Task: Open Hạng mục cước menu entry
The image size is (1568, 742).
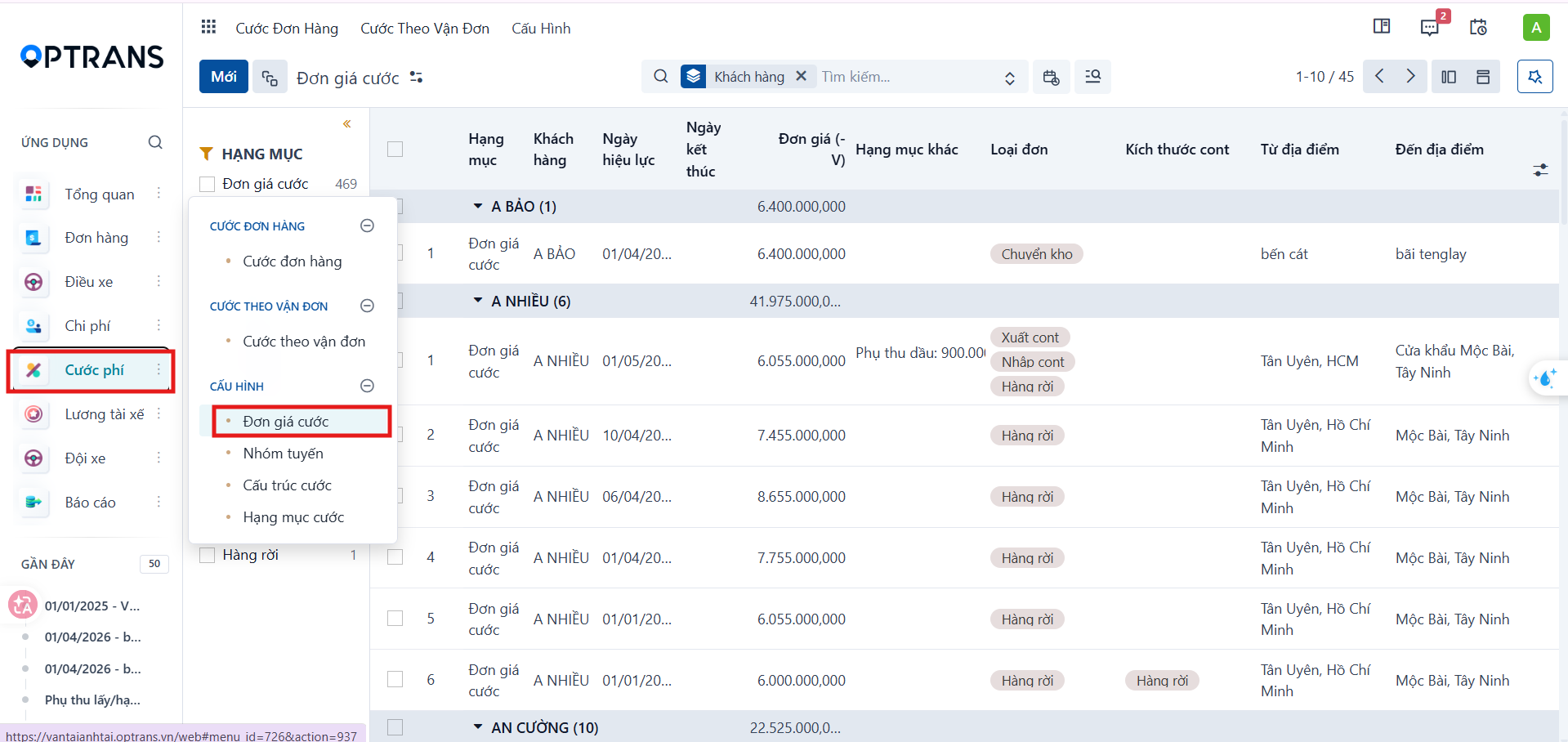Action: (293, 517)
